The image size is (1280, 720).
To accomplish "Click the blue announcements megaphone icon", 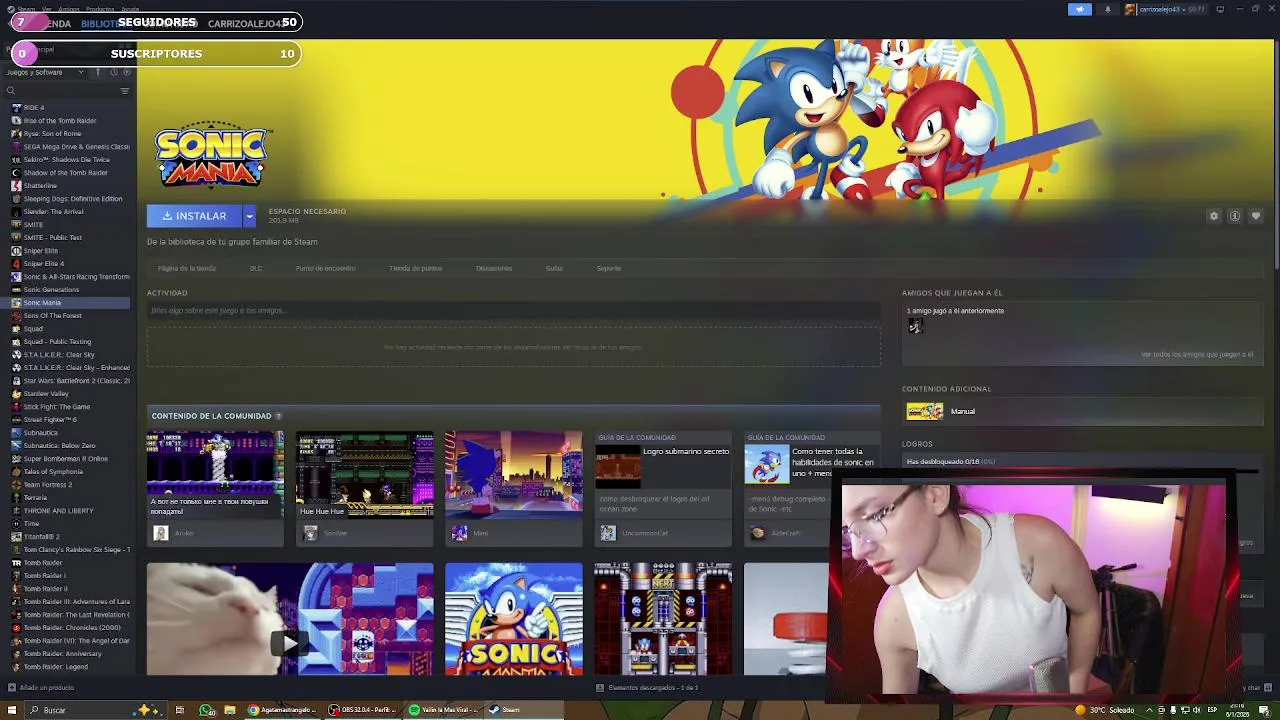I will coord(1079,9).
